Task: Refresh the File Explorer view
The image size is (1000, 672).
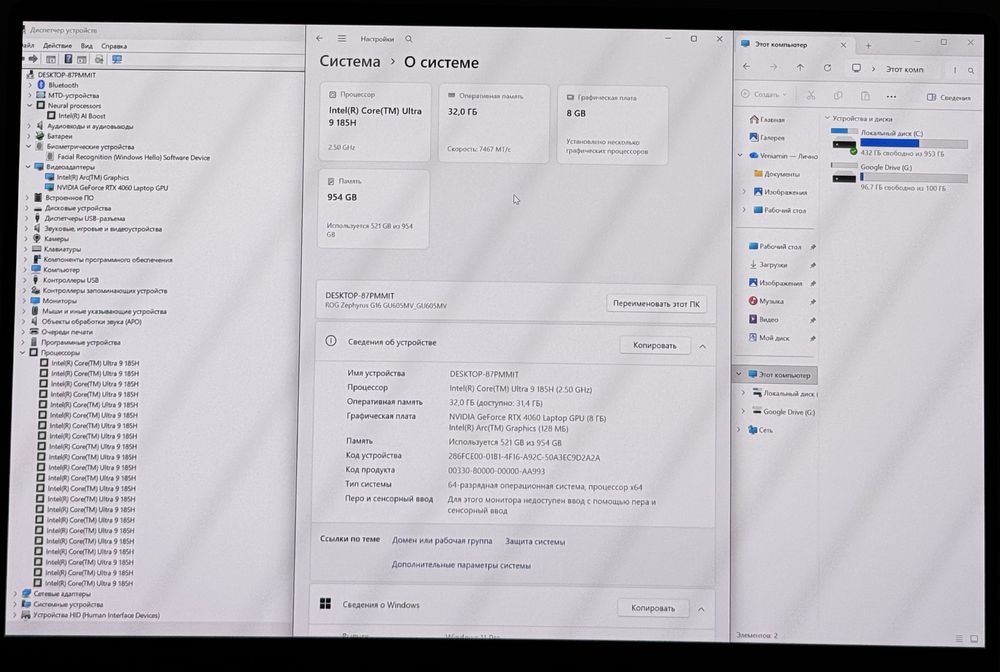Action: pos(827,68)
